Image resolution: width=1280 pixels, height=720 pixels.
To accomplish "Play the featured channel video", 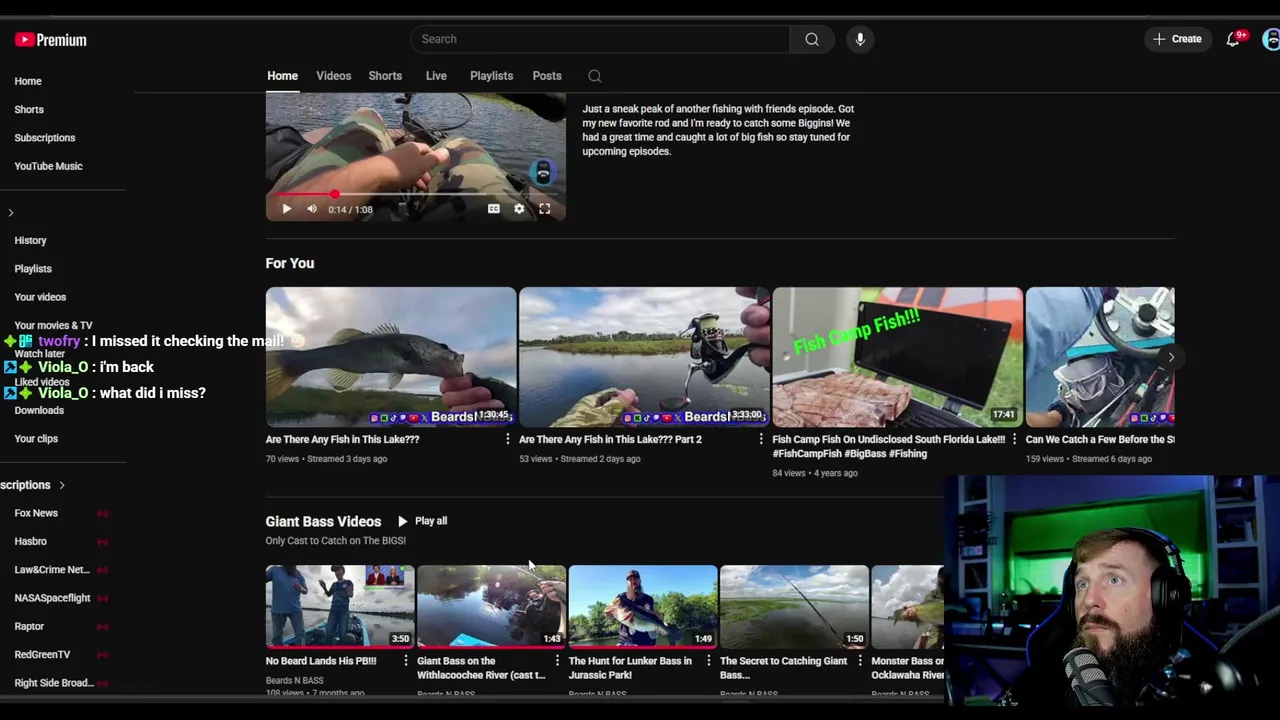I will 286,209.
